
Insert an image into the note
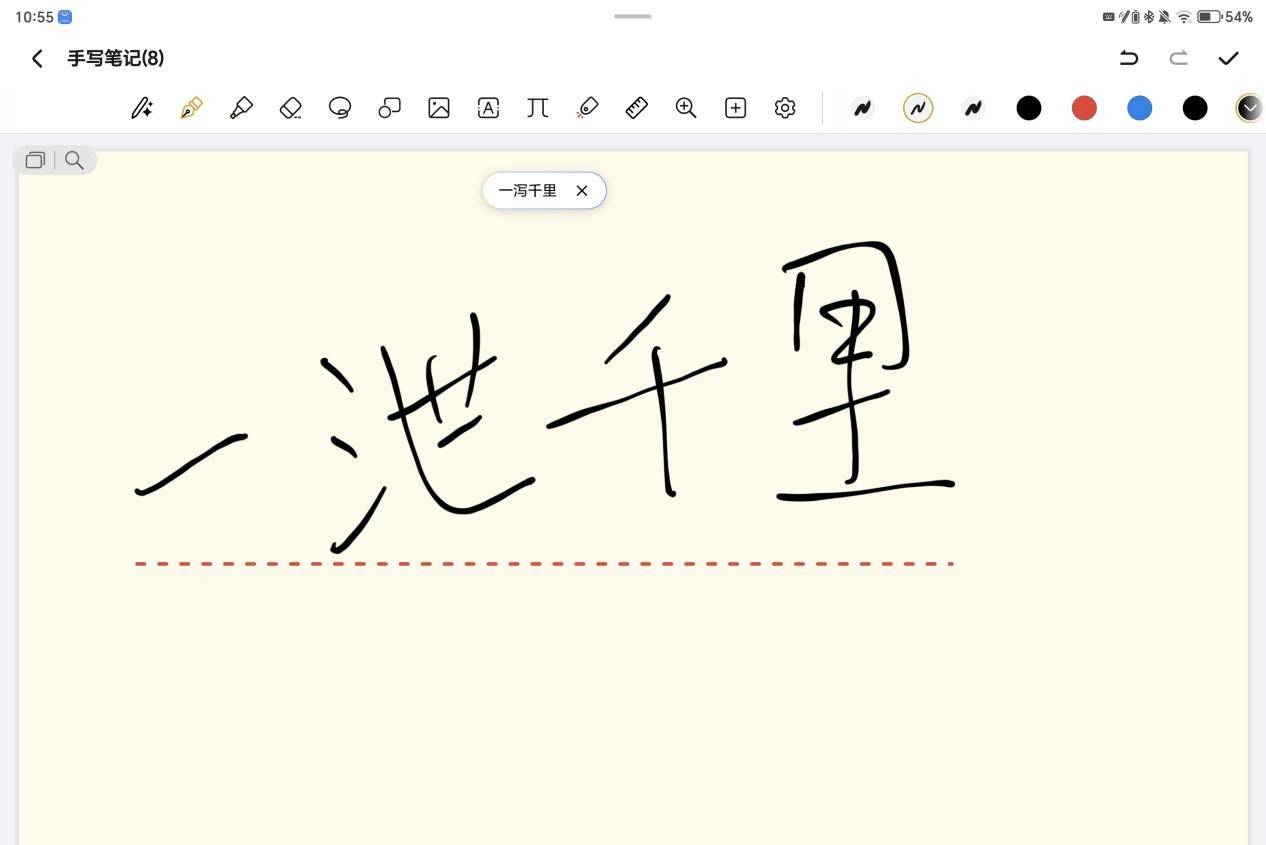439,108
